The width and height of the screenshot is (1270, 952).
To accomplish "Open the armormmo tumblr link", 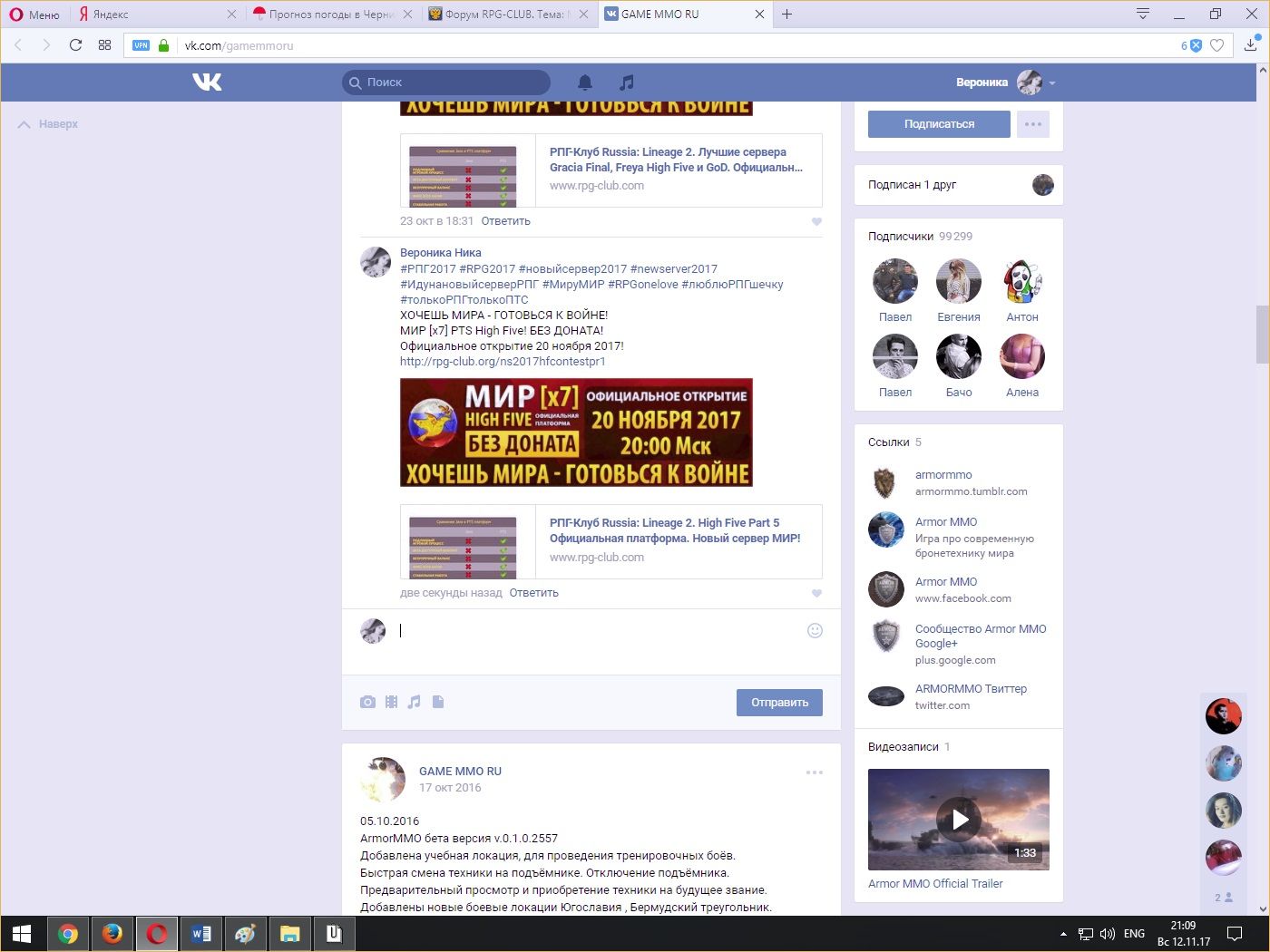I will [x=943, y=475].
